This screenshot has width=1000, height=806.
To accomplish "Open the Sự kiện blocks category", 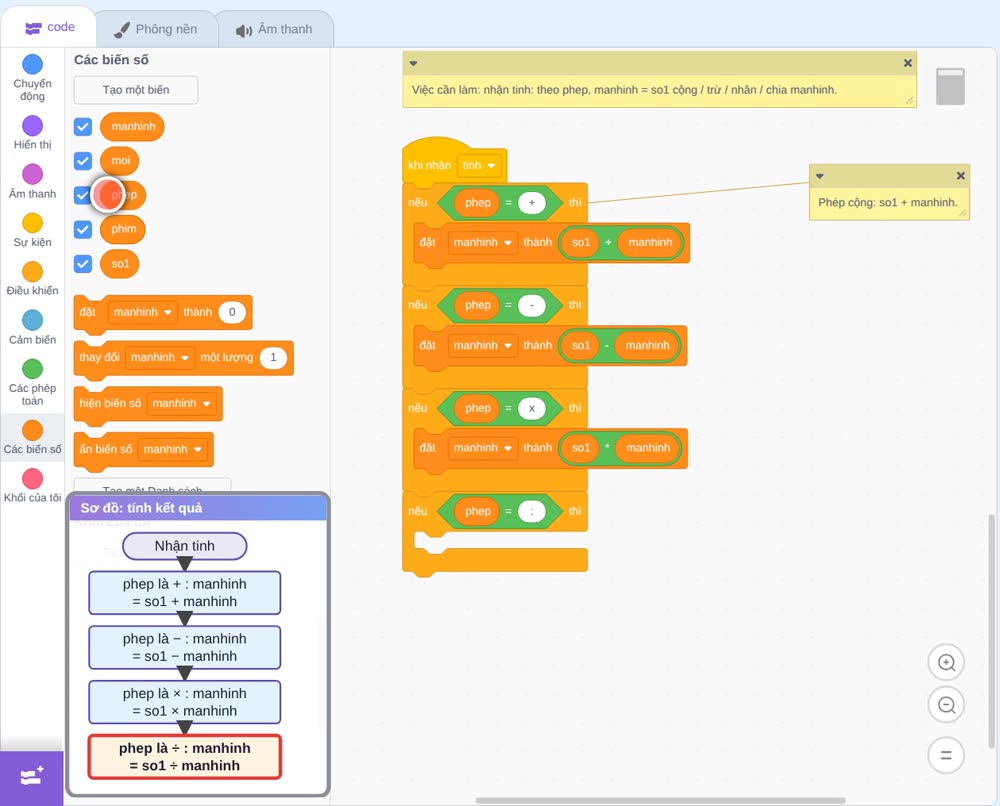I will (32, 230).
